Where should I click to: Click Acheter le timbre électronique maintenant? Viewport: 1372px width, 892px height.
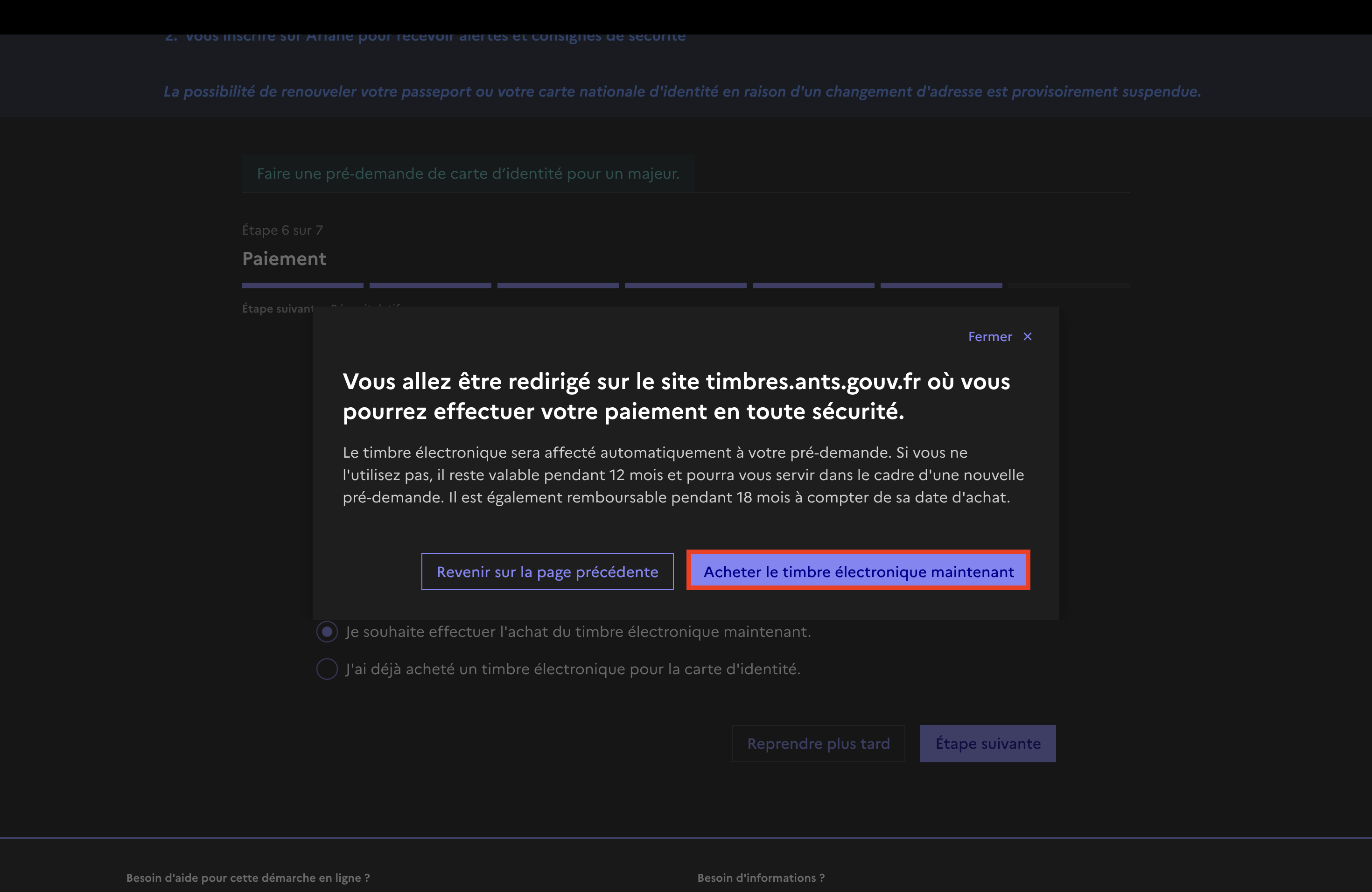point(858,571)
